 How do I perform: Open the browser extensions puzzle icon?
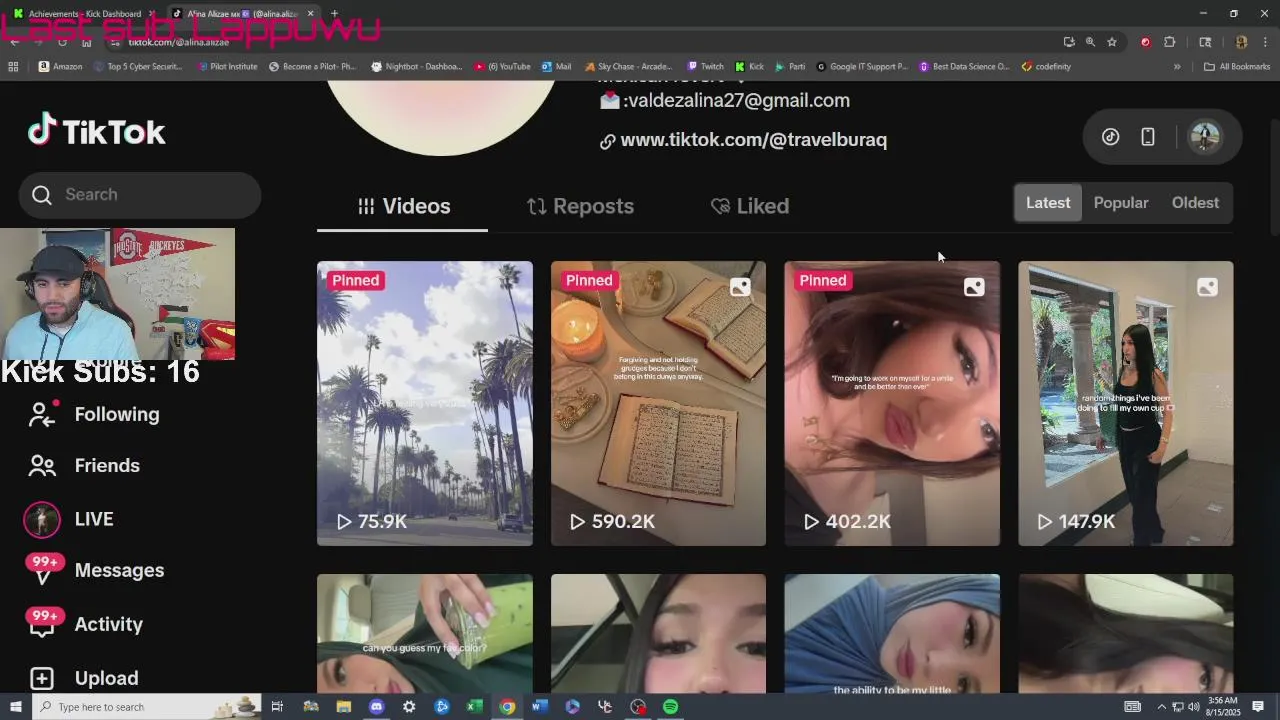click(x=1170, y=42)
